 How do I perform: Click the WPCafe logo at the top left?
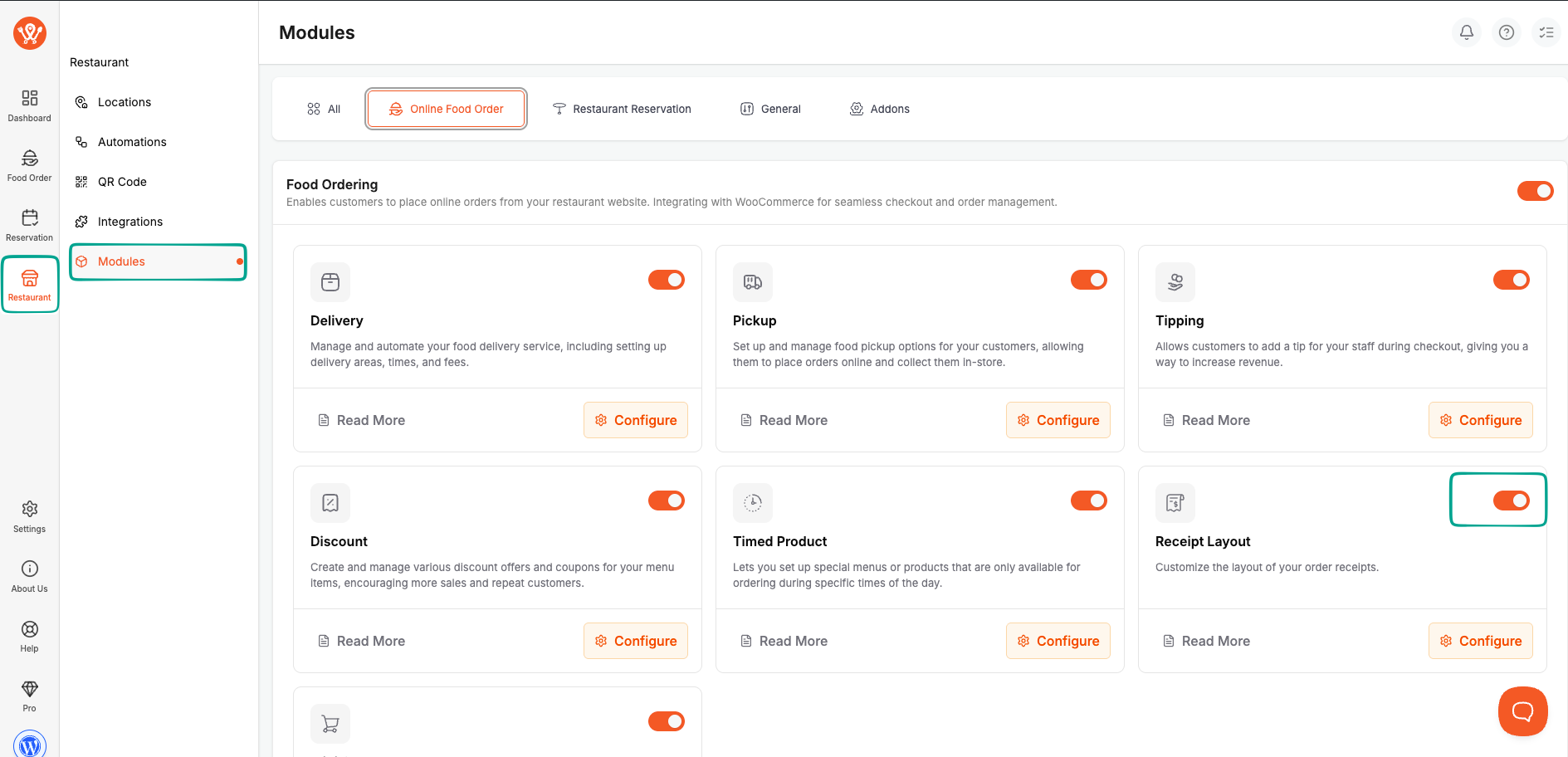pos(29,33)
